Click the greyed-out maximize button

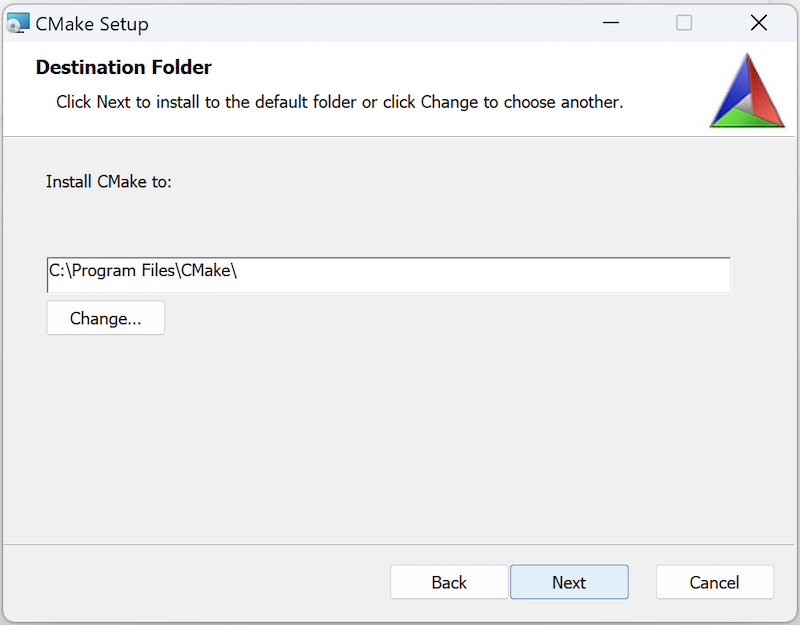pyautogui.click(x=684, y=23)
